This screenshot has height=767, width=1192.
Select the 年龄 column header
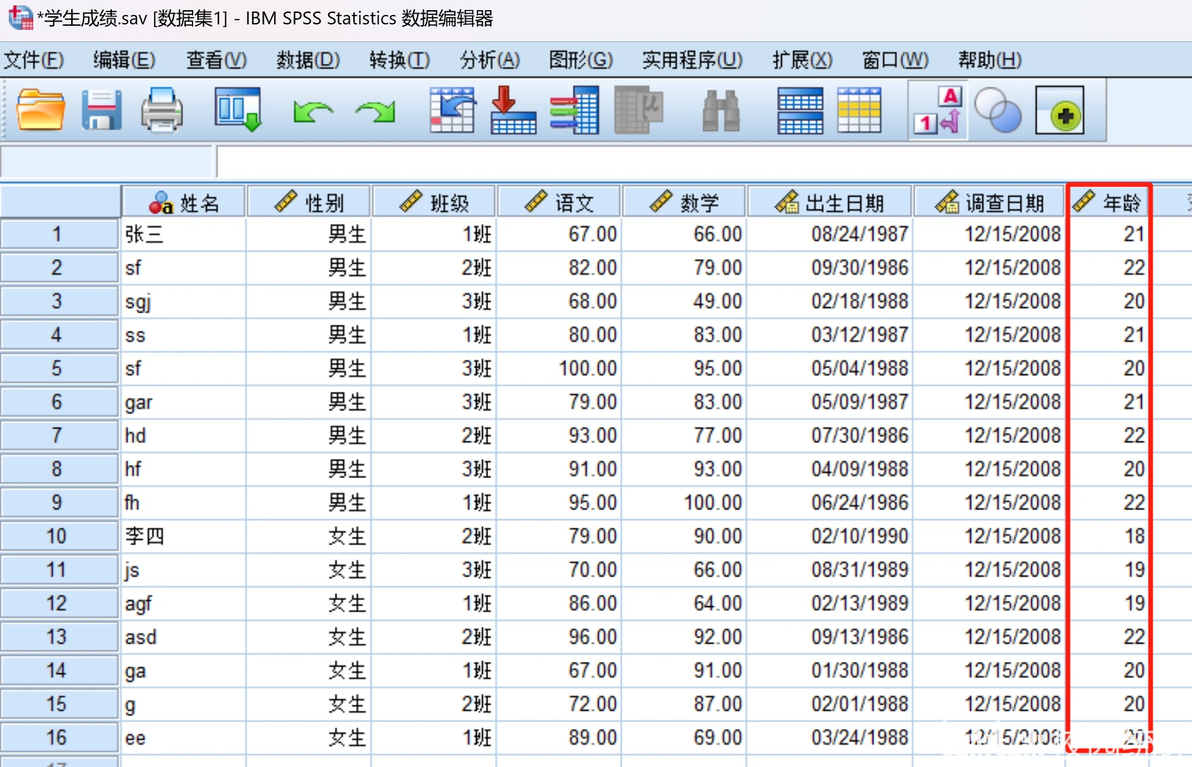coord(1109,202)
